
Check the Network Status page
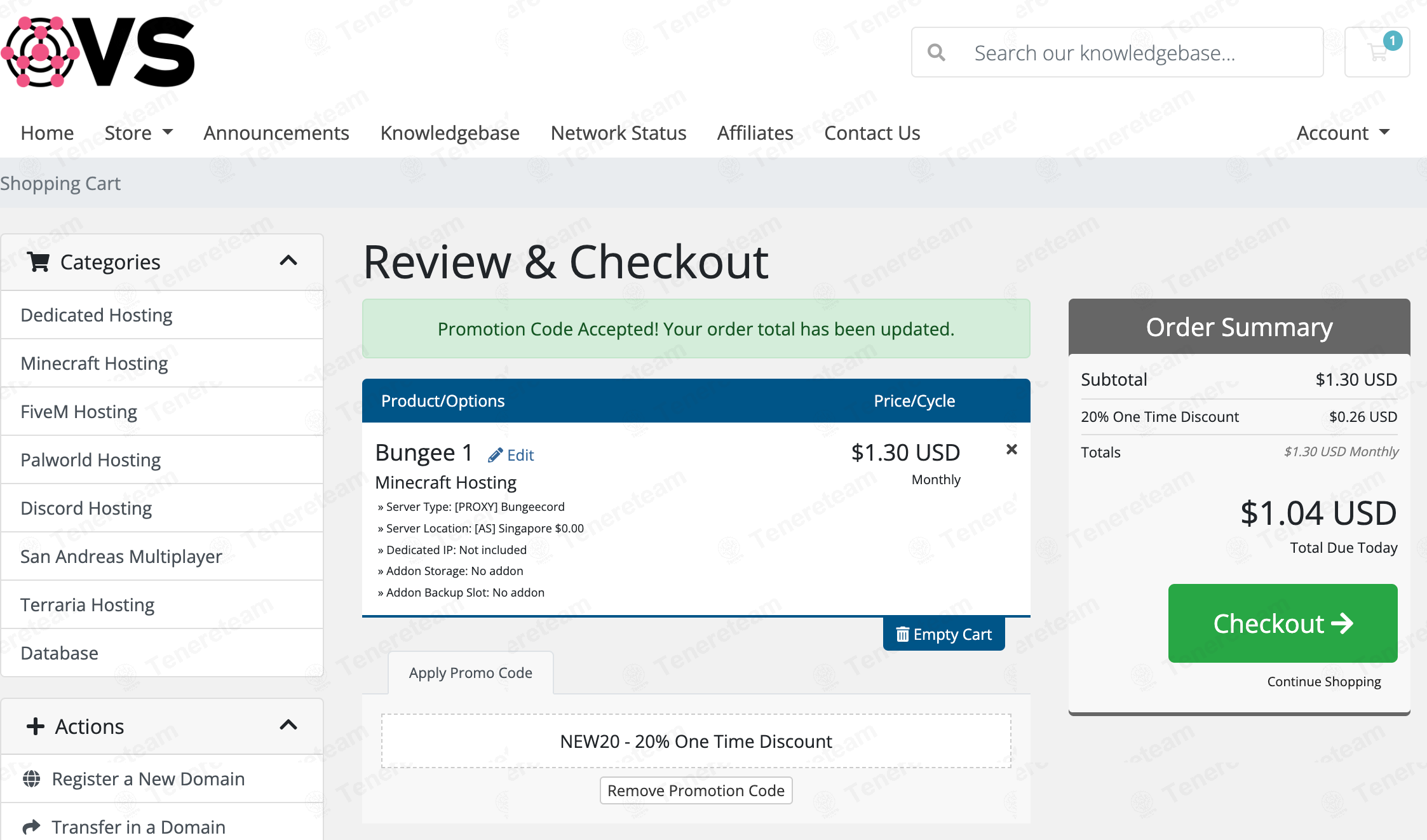(x=618, y=133)
